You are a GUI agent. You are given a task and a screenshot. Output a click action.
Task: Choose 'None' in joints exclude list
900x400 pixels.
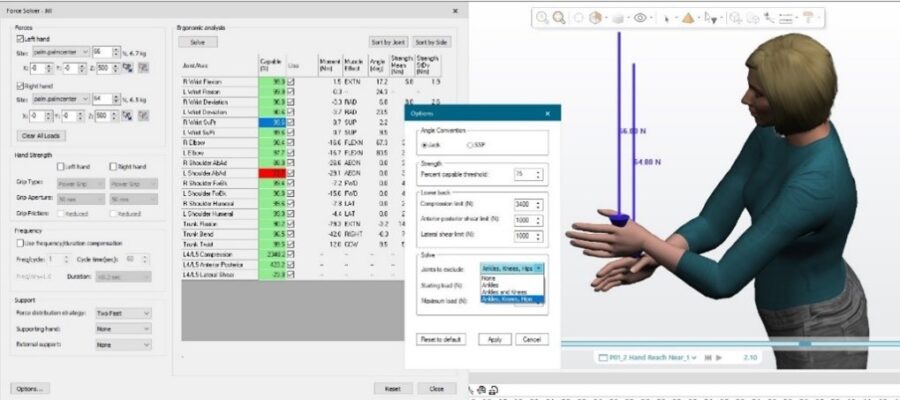[x=489, y=278]
